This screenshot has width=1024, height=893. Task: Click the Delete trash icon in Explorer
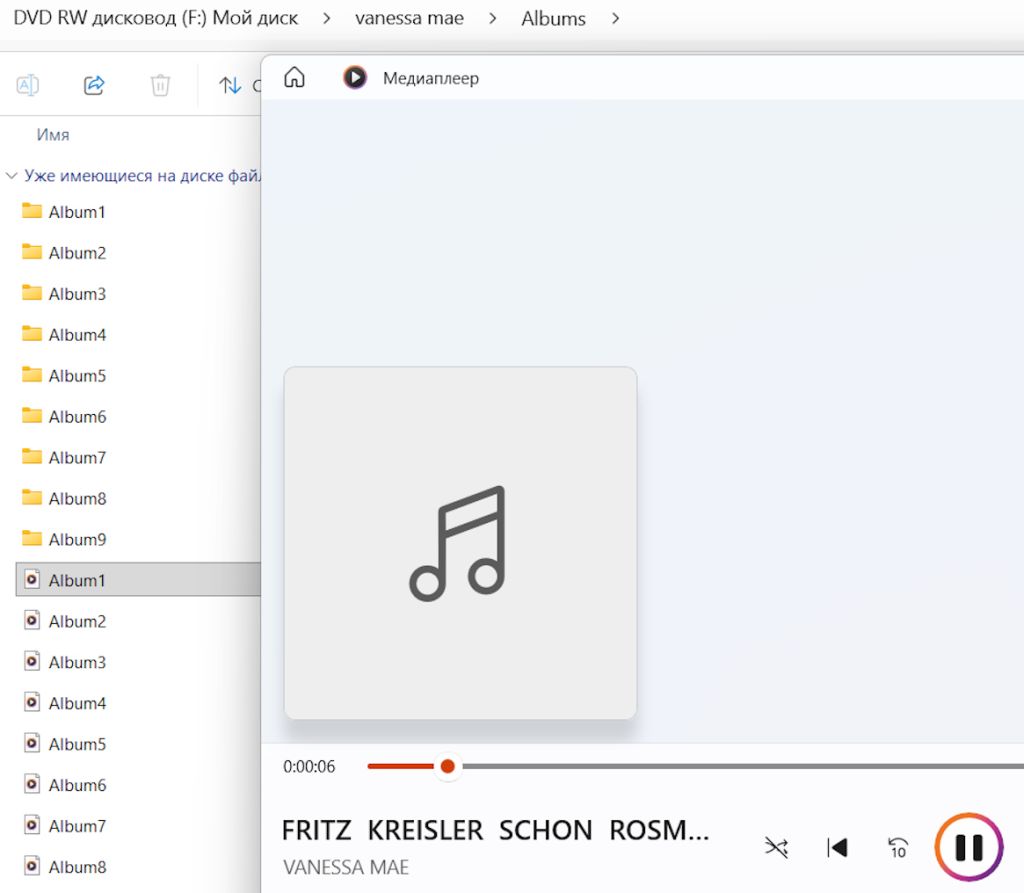(x=160, y=85)
